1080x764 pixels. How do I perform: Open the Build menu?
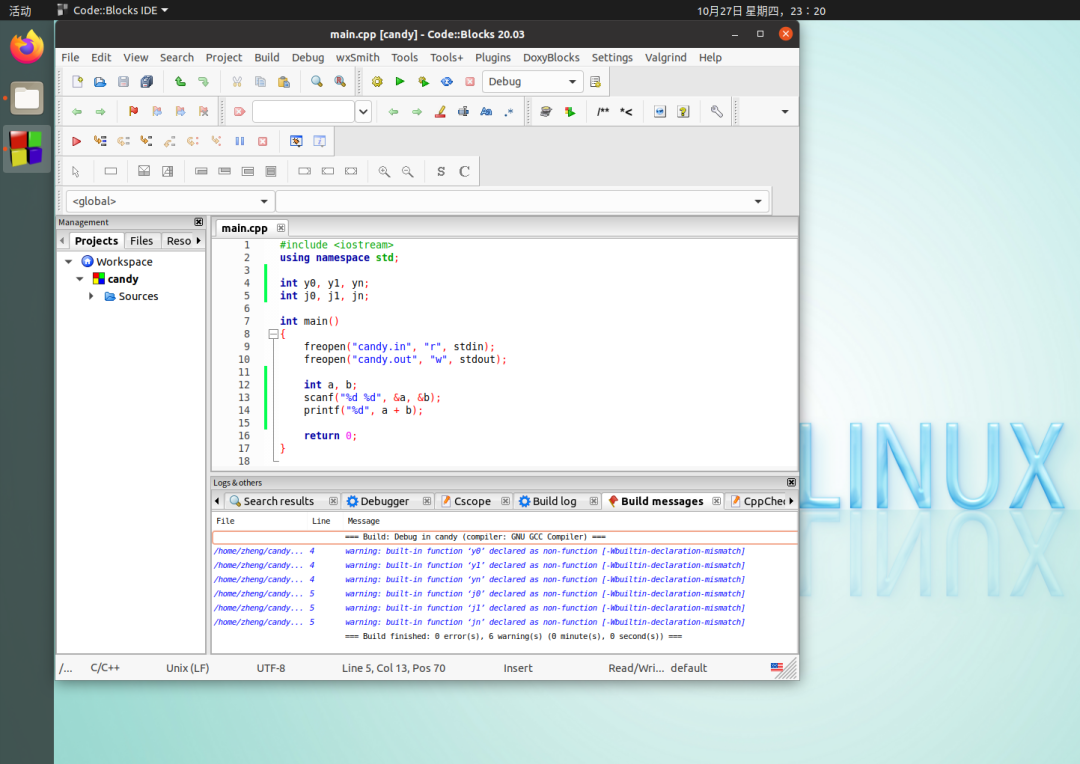267,57
